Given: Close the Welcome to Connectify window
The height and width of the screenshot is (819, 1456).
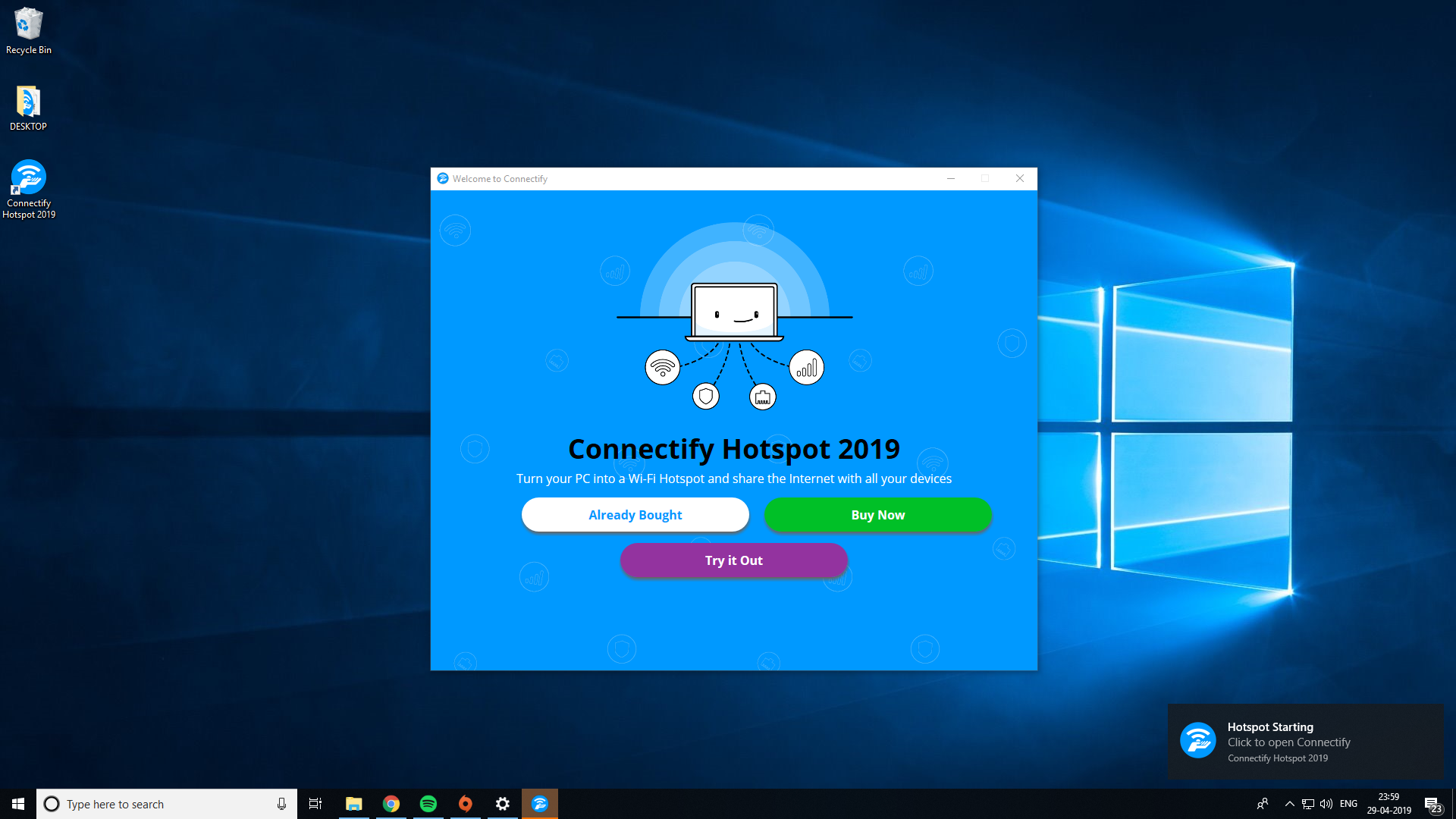Looking at the screenshot, I should tap(1020, 178).
